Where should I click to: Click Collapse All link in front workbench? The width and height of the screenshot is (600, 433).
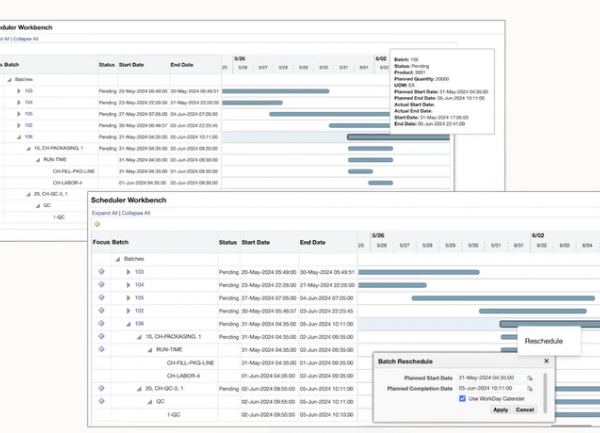click(x=135, y=213)
